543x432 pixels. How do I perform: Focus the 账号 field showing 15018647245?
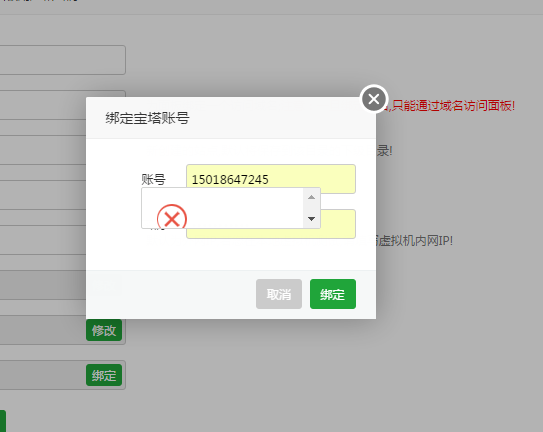click(271, 179)
